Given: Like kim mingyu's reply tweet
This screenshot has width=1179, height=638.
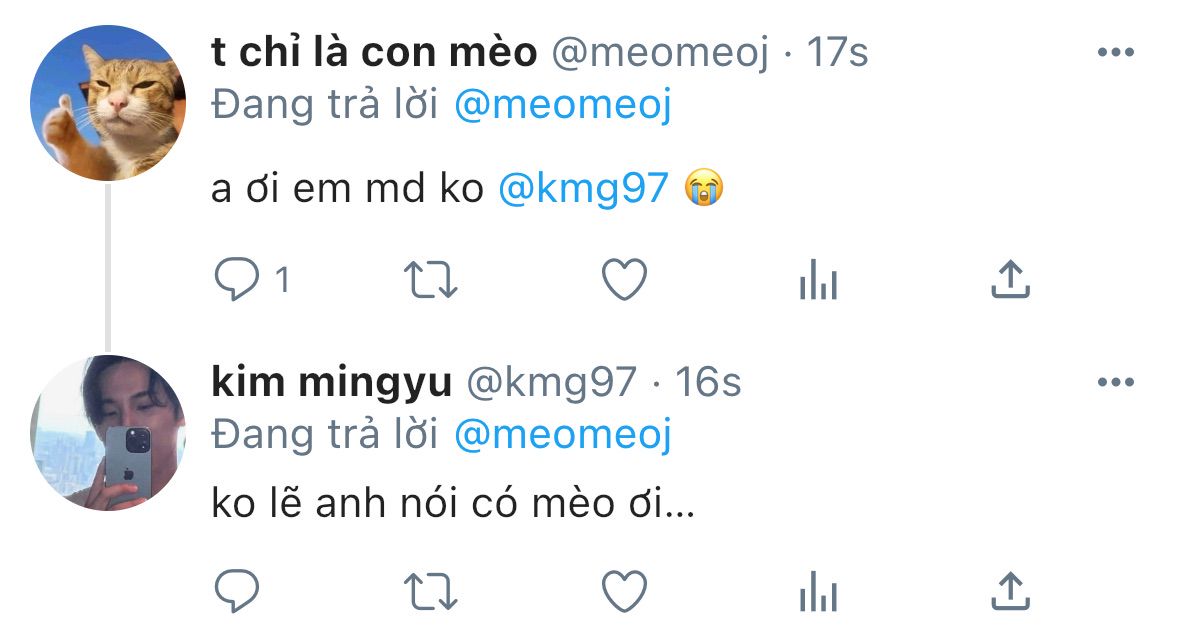Looking at the screenshot, I should click(x=624, y=591).
